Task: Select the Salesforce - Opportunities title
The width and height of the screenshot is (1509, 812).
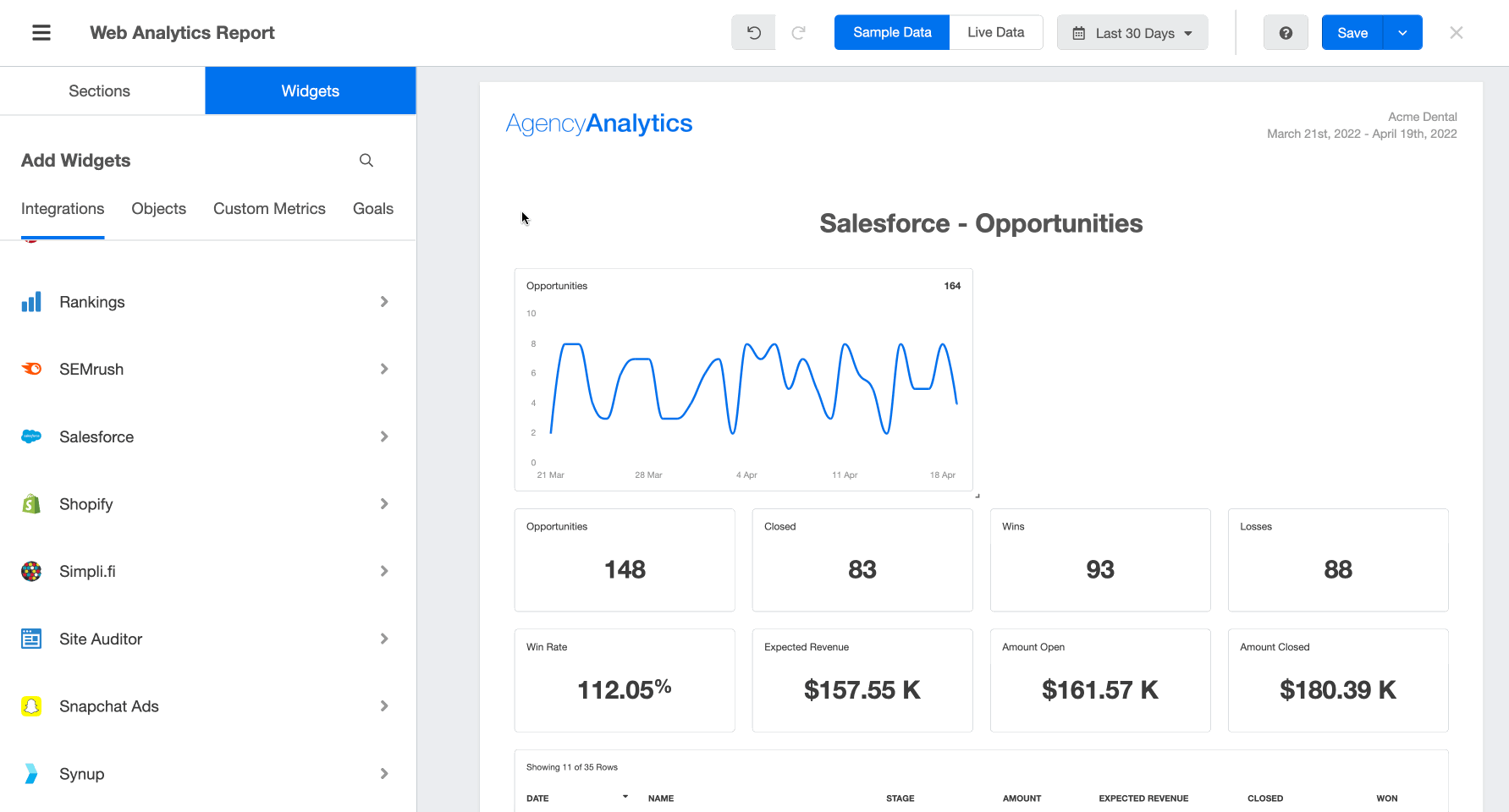Action: [x=981, y=223]
